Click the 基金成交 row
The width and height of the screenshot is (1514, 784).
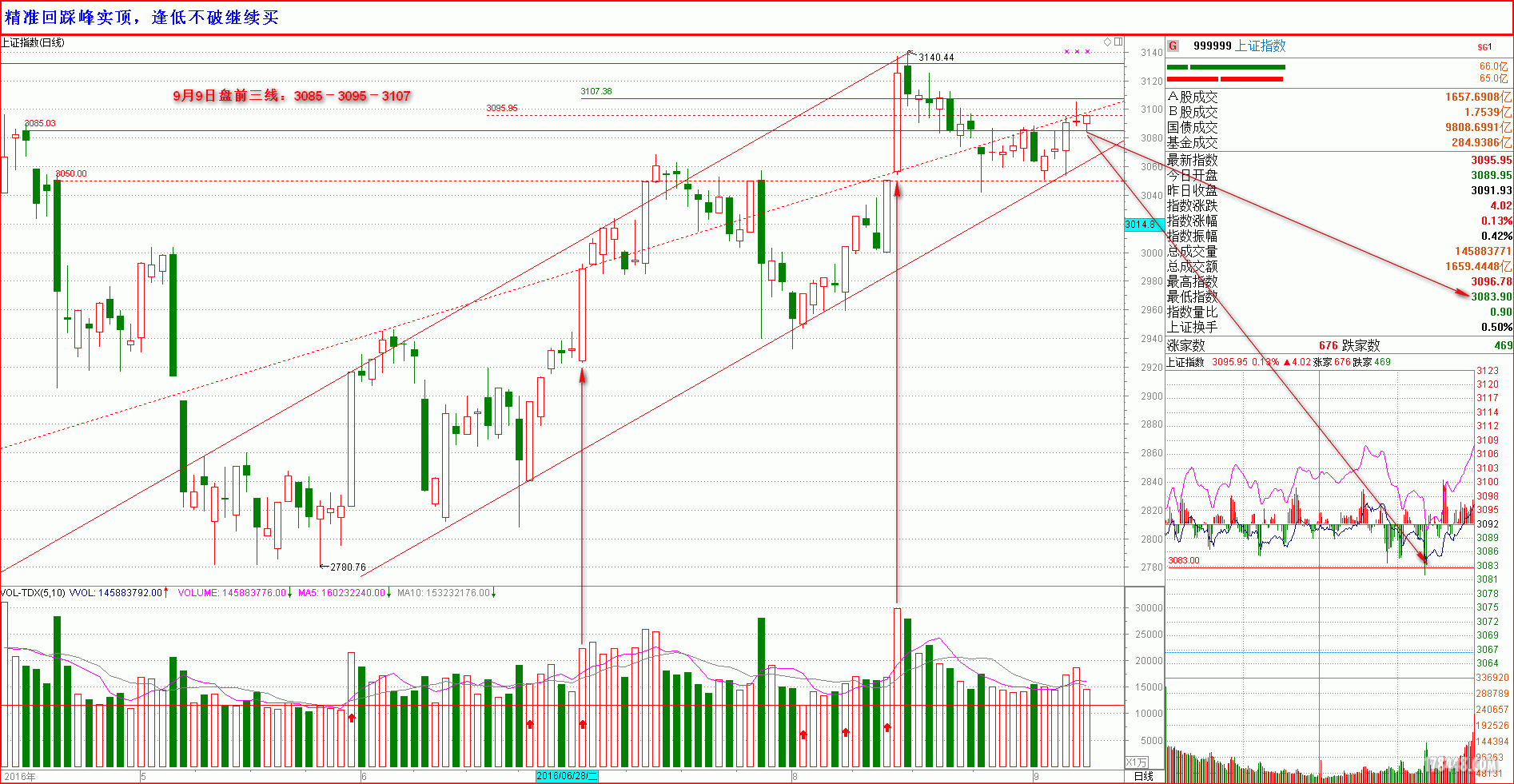(x=1339, y=142)
